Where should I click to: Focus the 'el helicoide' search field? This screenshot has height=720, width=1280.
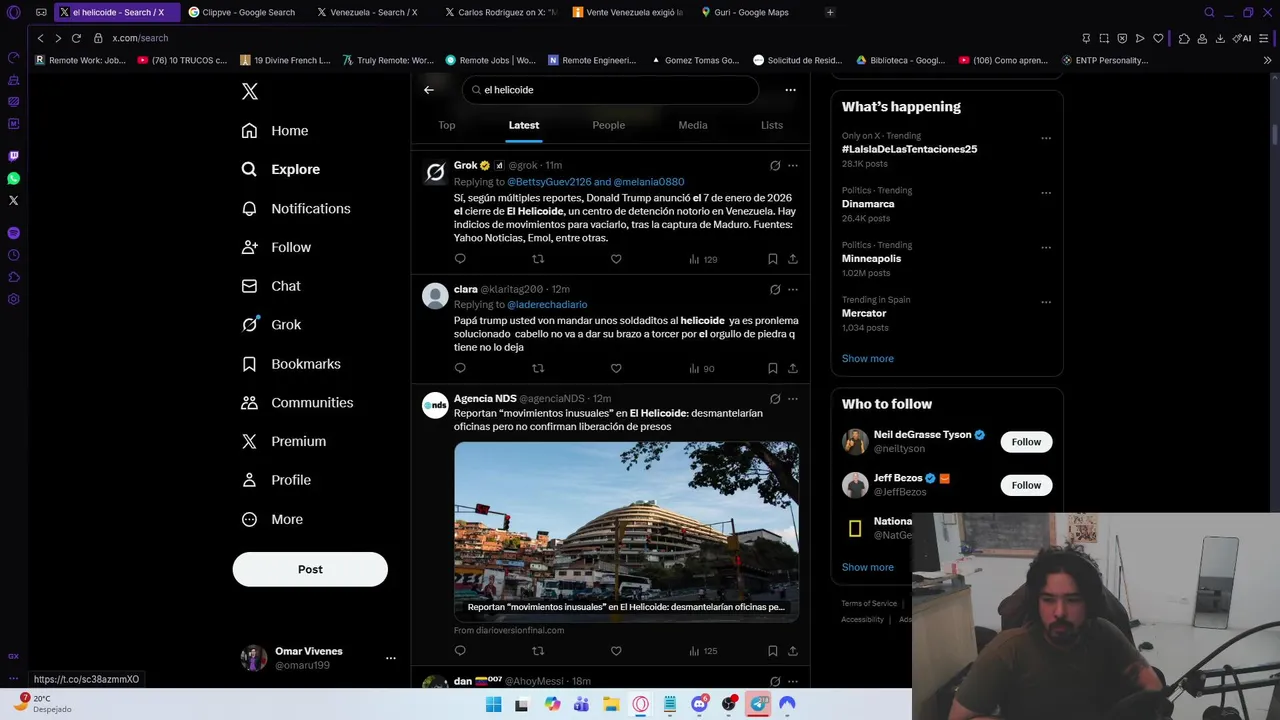pyautogui.click(x=610, y=90)
